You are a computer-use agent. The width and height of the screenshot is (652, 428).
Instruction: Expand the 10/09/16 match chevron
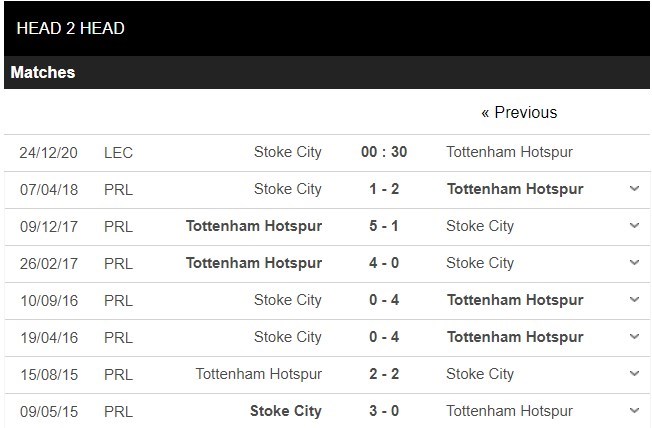[634, 300]
